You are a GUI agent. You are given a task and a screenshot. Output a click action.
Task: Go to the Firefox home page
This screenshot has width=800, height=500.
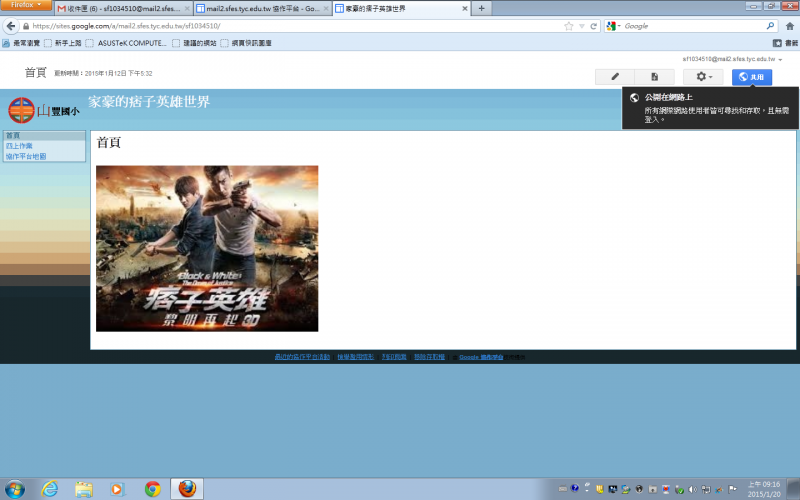(790, 26)
